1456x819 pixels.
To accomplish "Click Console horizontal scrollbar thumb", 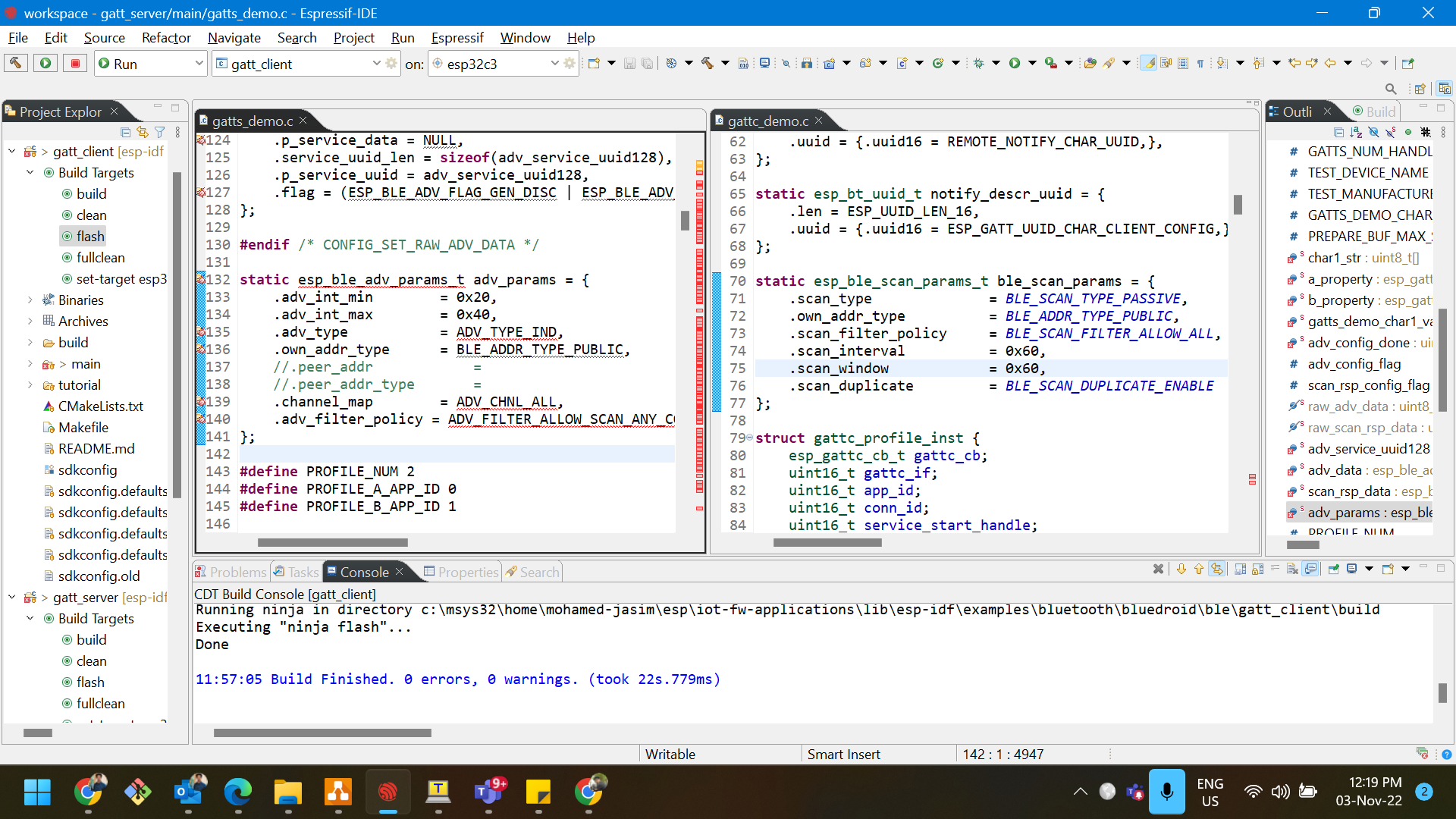I will [x=322, y=733].
